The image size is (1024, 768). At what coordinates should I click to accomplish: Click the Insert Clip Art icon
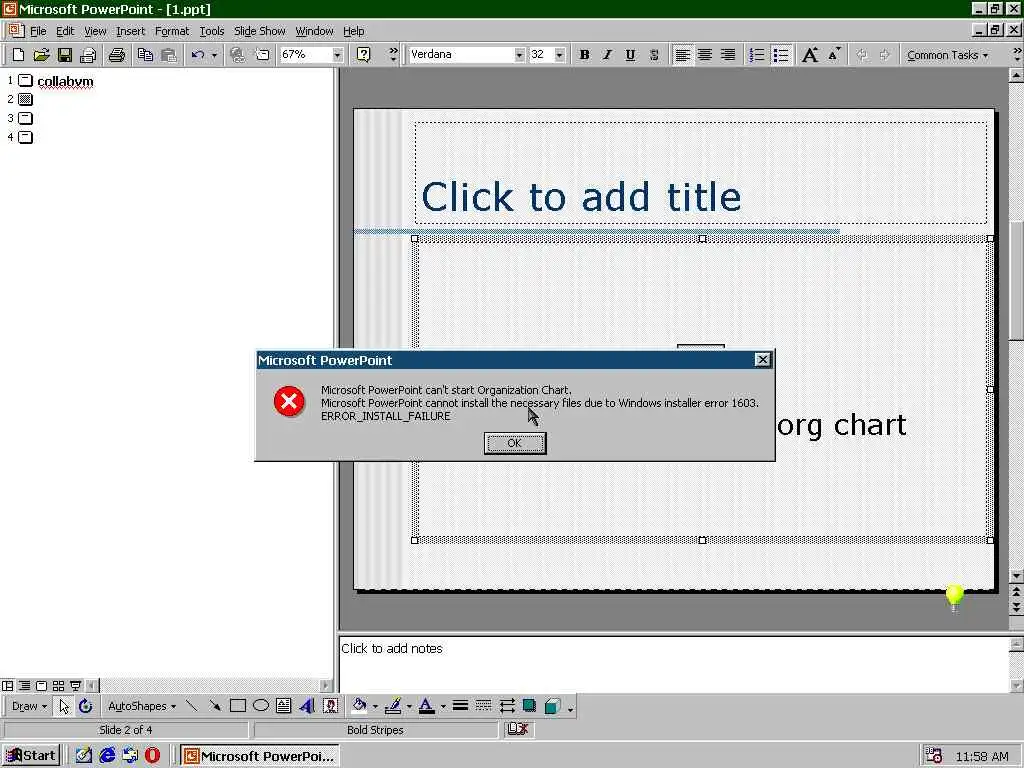330,706
